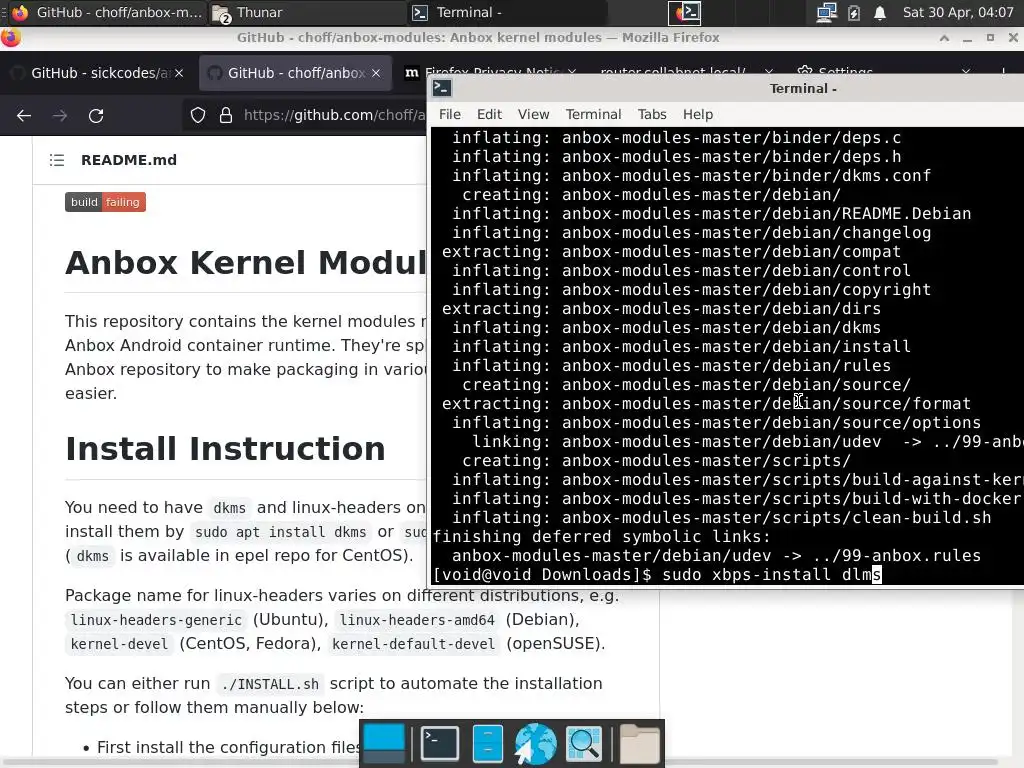1024x768 pixels.
Task: Open the Terminal menu in the menubar
Action: pos(593,114)
